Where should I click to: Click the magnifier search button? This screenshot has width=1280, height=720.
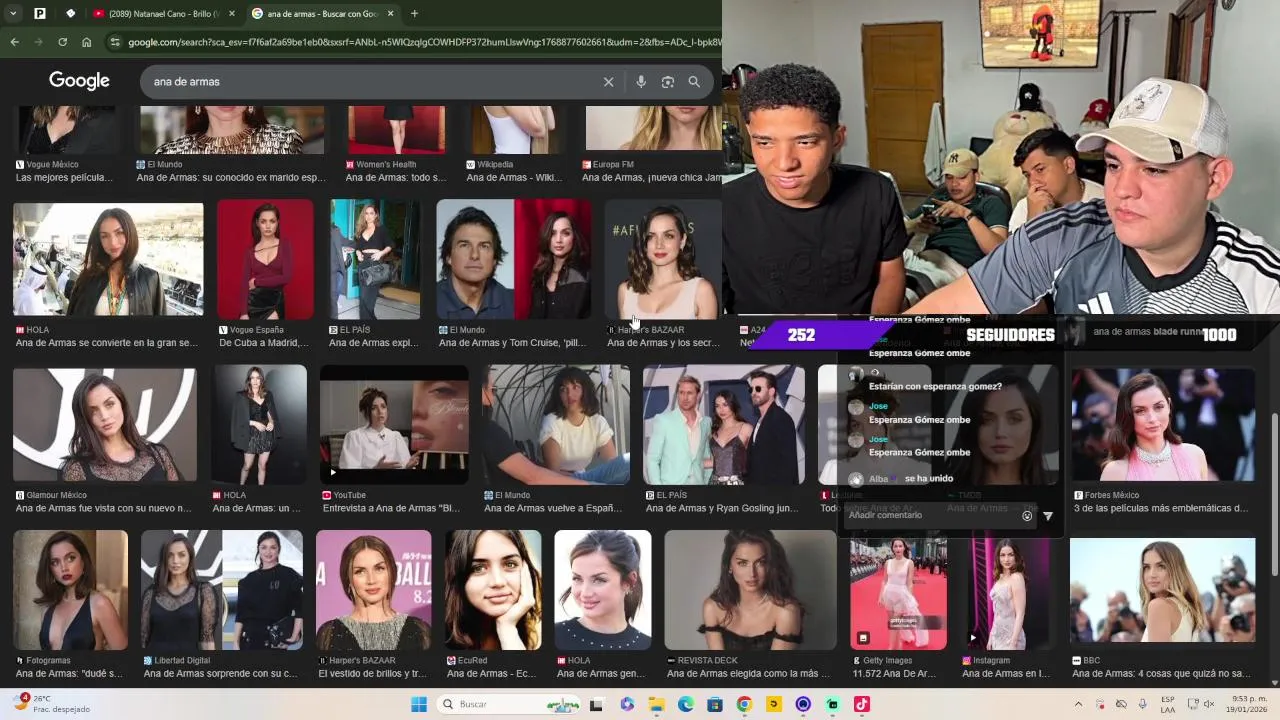pos(694,82)
